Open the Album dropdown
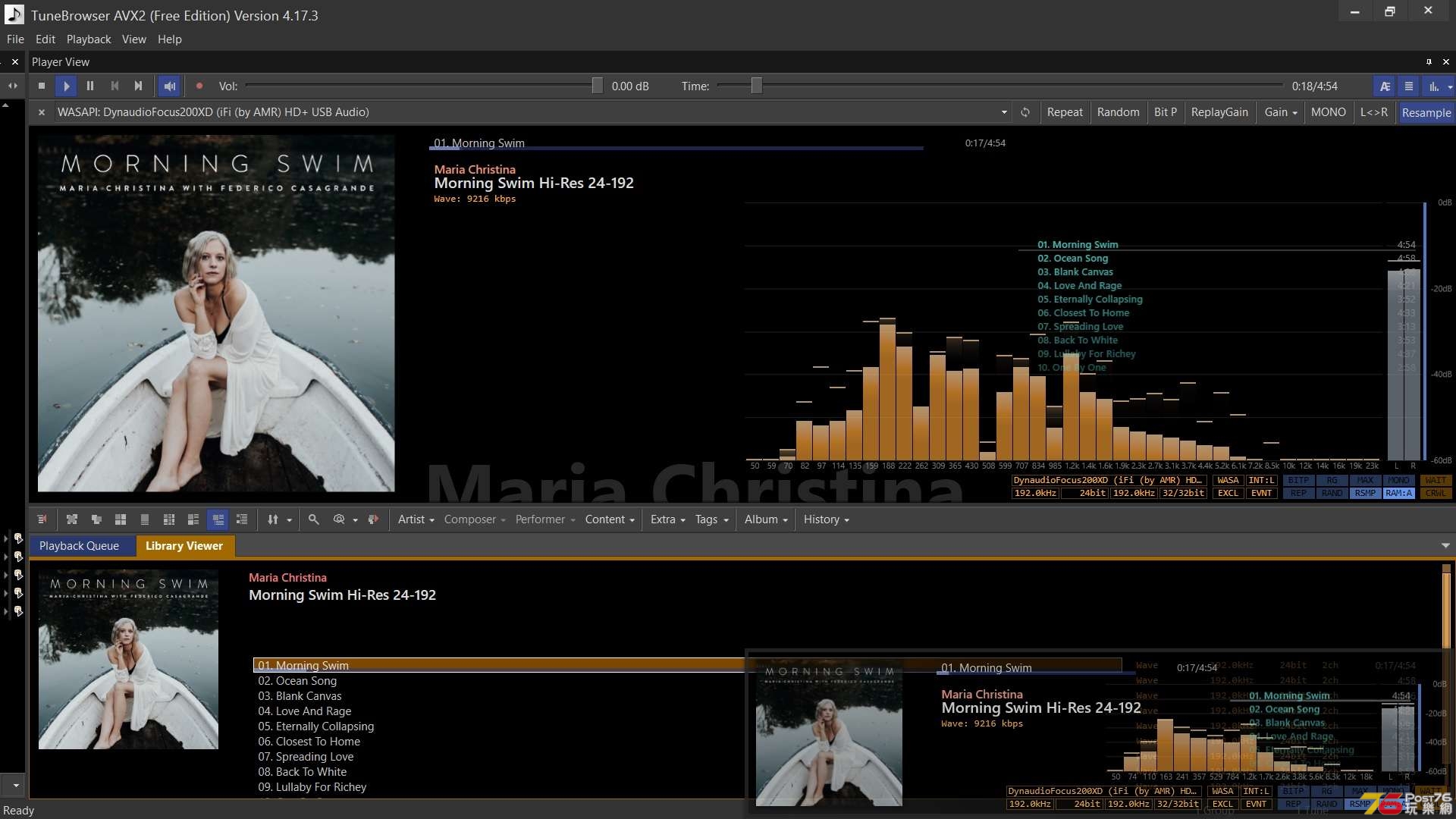This screenshot has height=819, width=1456. pos(766,519)
